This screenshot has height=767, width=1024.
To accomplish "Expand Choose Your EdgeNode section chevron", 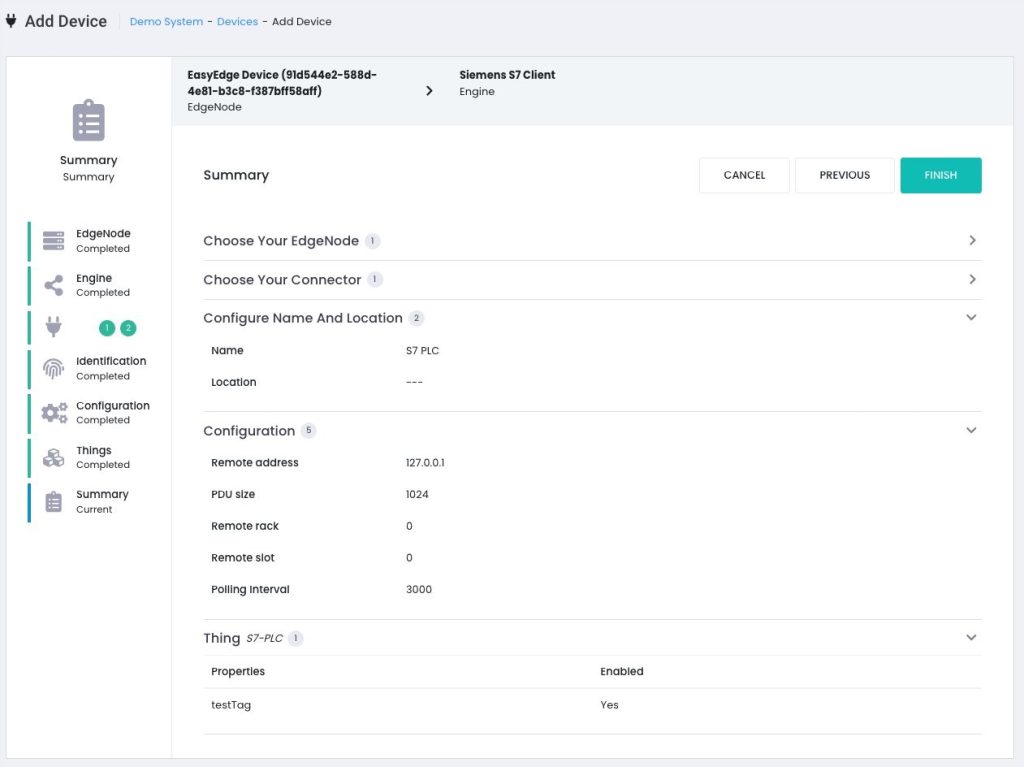I will tap(972, 240).
